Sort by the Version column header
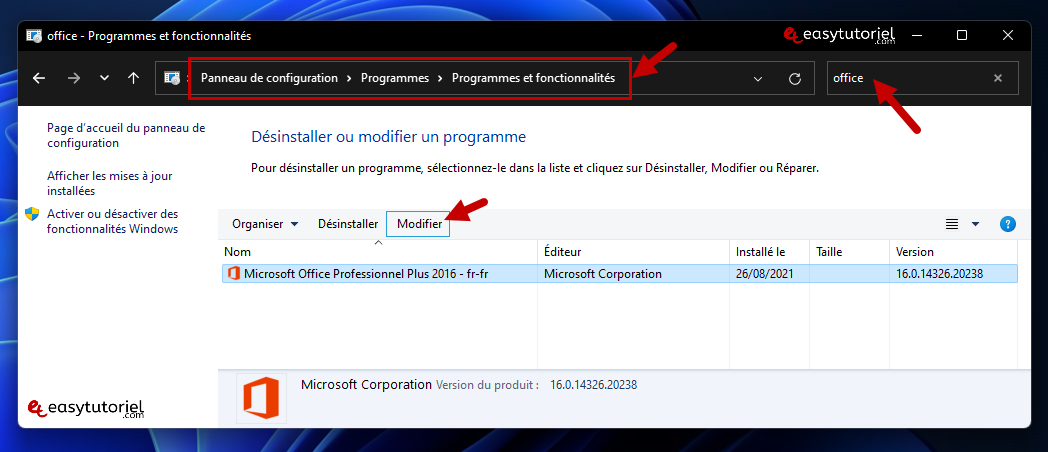The height and width of the screenshot is (452, 1048). (954, 252)
